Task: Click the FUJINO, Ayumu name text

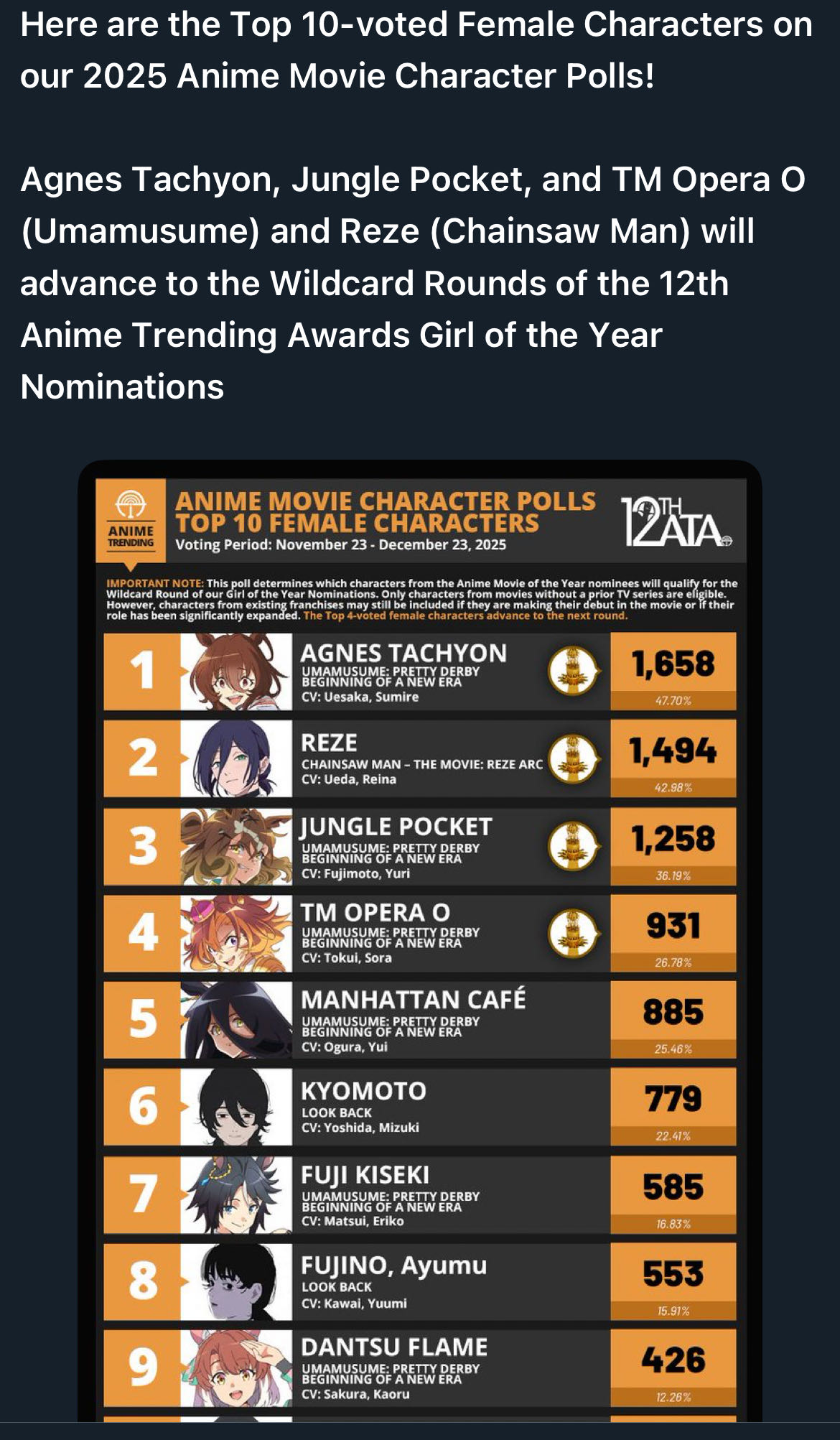Action: pos(393,1265)
